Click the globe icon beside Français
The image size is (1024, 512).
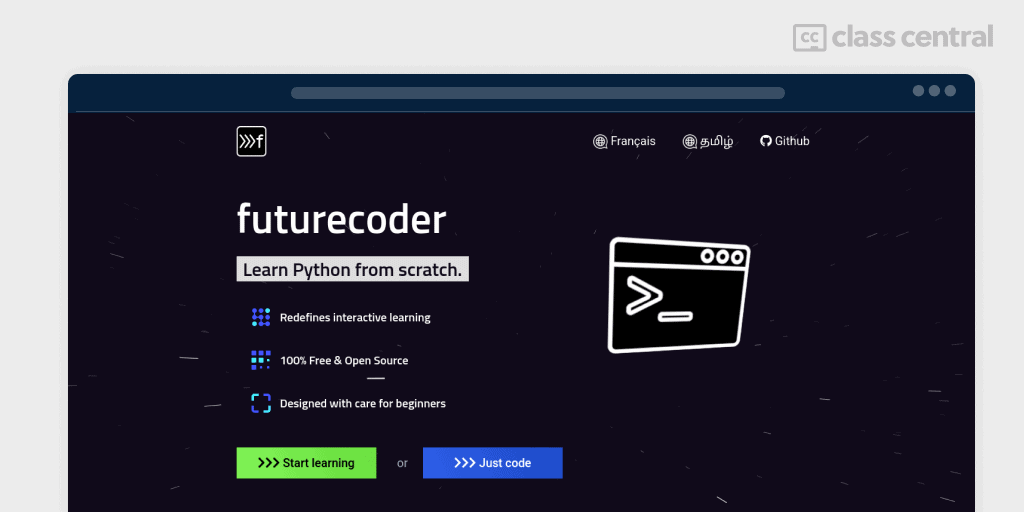pos(600,141)
